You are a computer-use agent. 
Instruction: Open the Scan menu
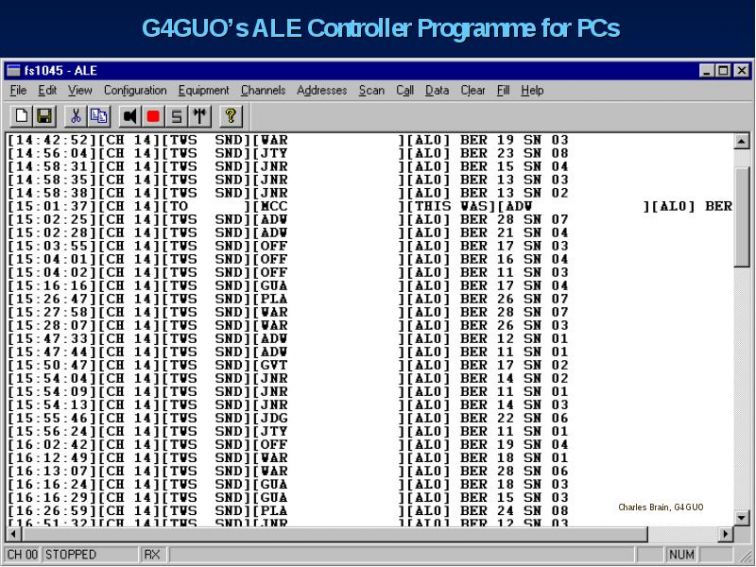[372, 90]
